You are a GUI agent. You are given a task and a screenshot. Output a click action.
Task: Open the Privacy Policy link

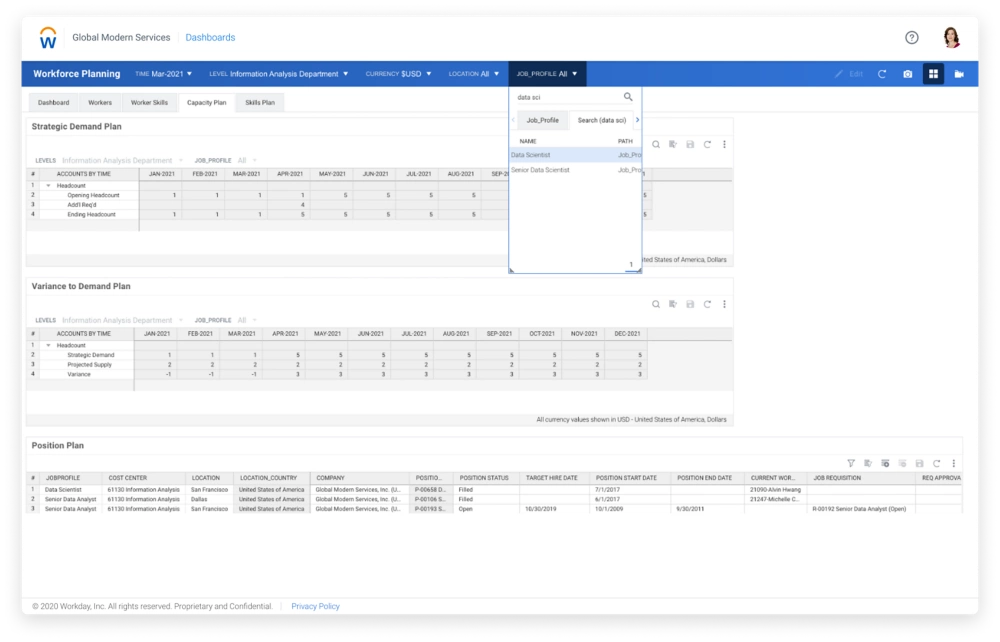point(315,606)
